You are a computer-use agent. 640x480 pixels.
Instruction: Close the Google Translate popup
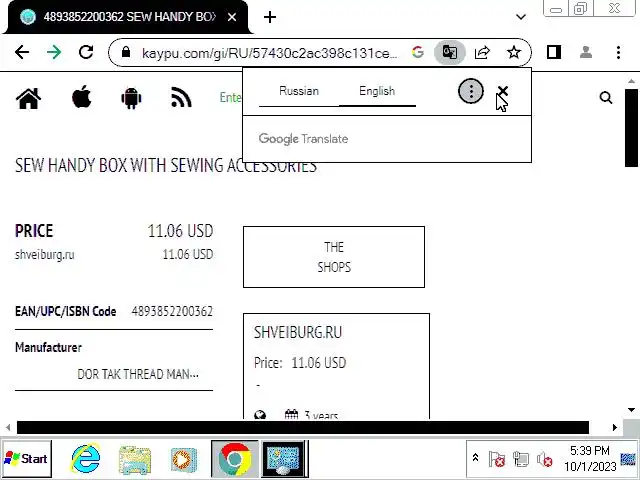(503, 91)
